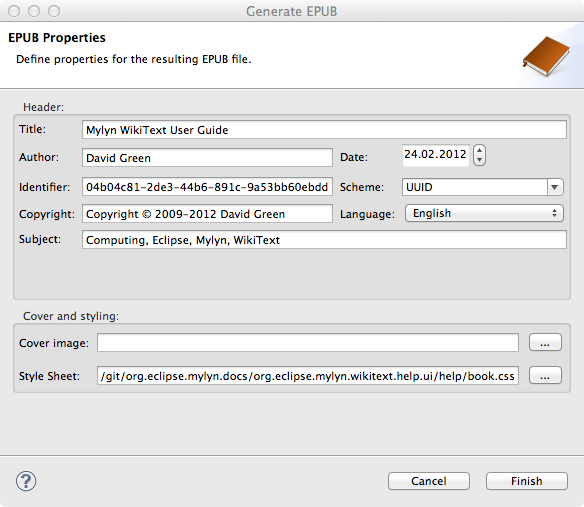Click the 'EPUB Properties' heading text
Screen dimensions: 584x507
click(57, 38)
